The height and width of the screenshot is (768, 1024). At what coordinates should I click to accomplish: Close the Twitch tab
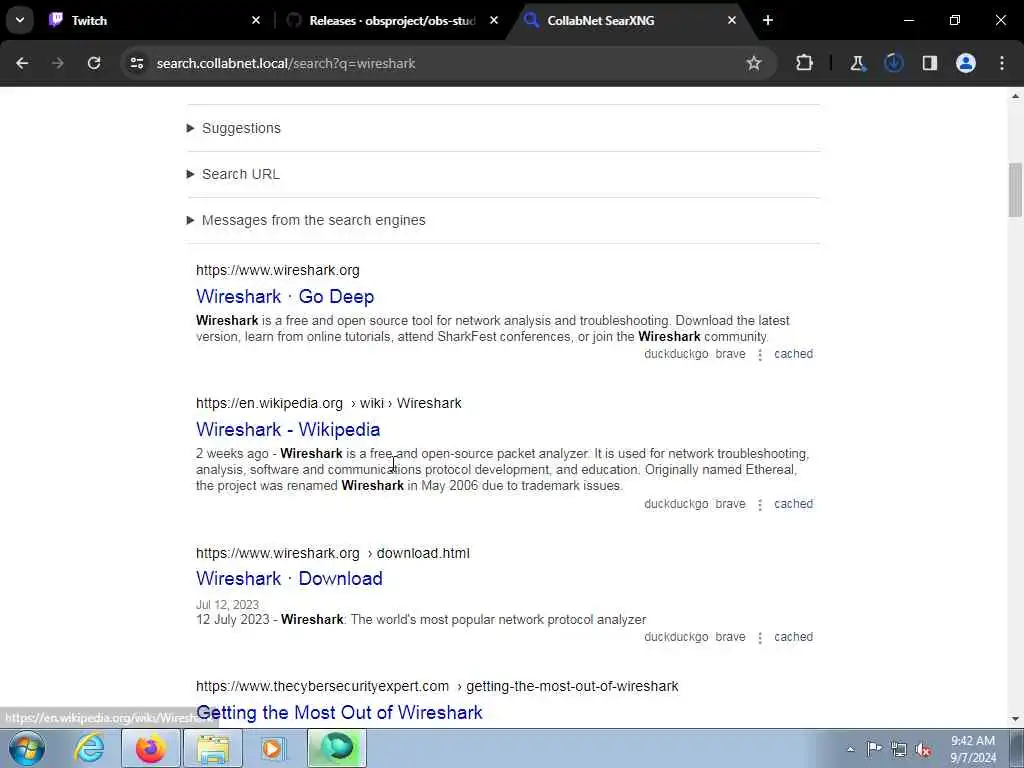(x=256, y=20)
